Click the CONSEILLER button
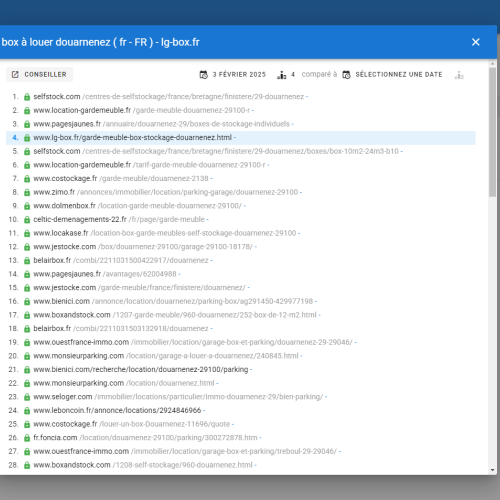Viewport: 500px width, 500px height. (x=39, y=74)
